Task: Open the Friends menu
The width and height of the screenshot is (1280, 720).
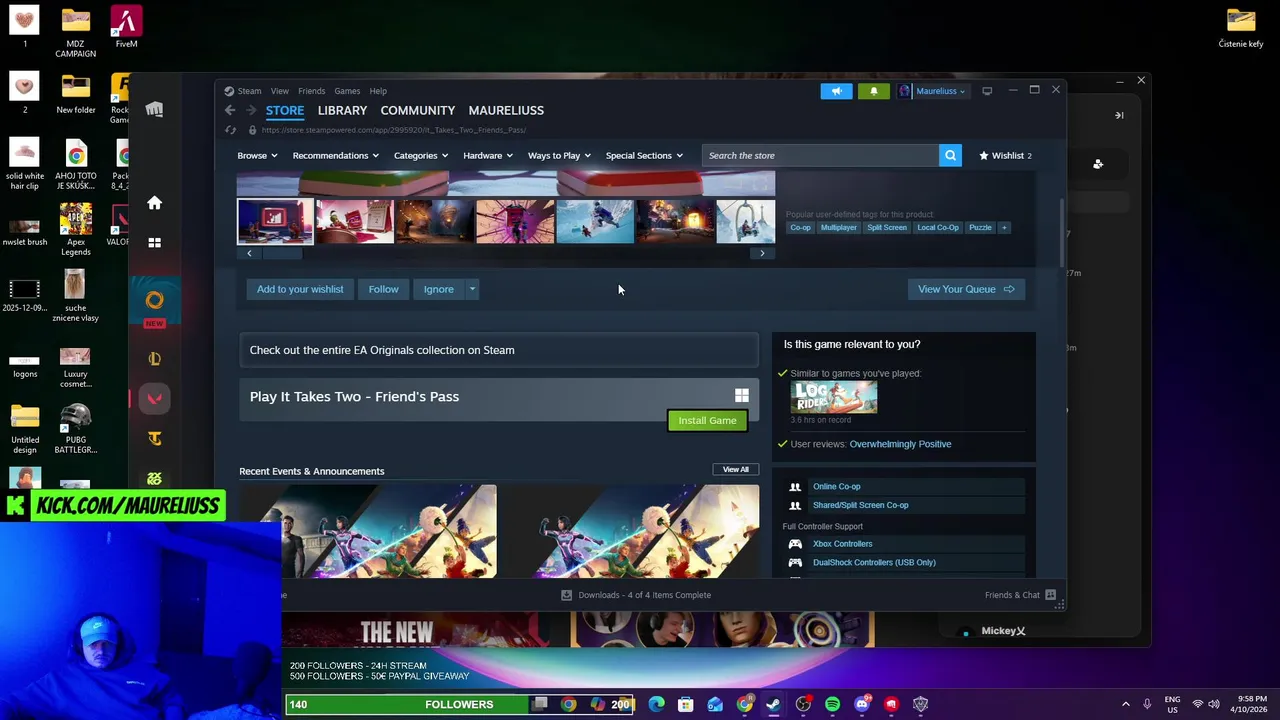Action: pos(311,91)
